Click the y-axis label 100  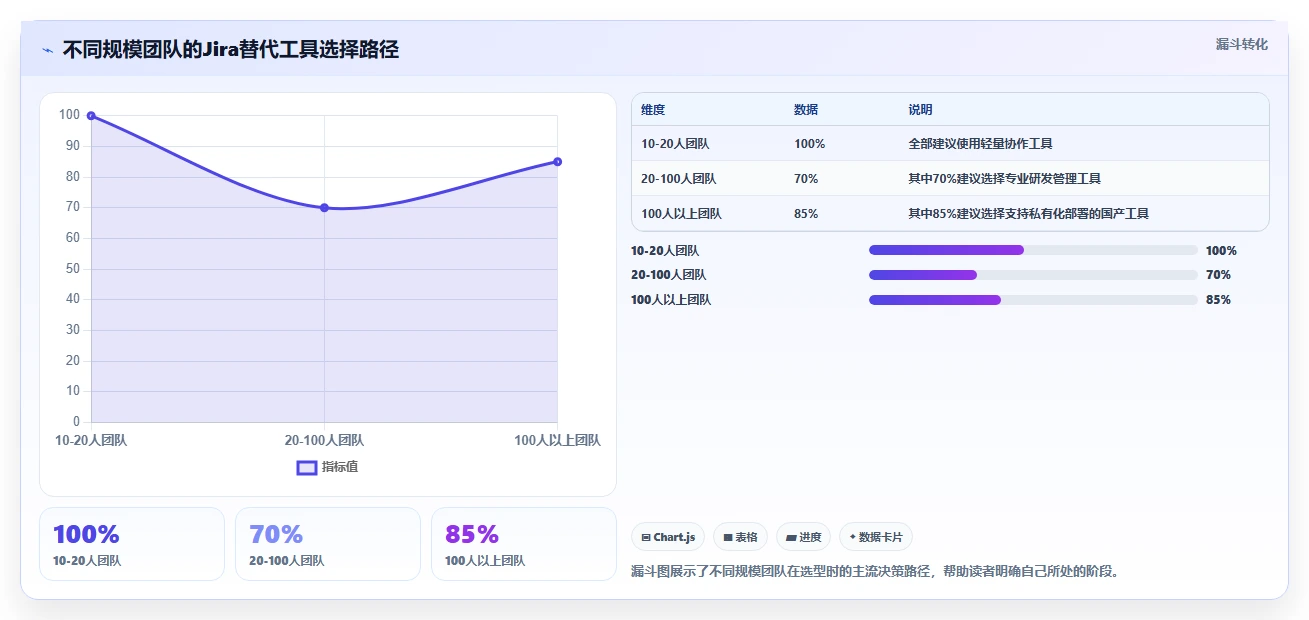point(70,115)
